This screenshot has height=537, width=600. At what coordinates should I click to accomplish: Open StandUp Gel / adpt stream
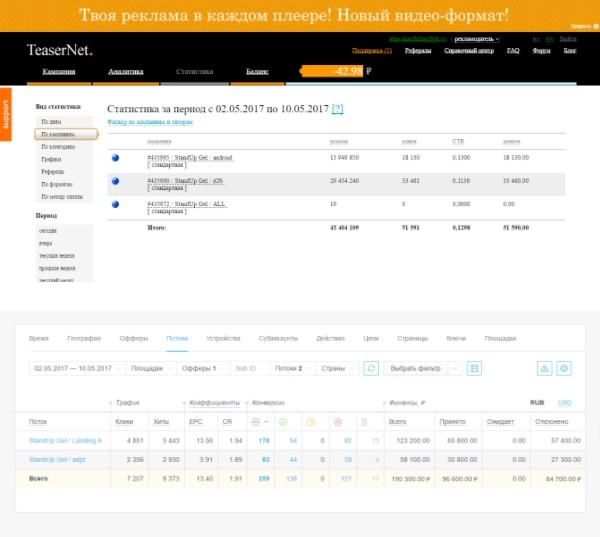click(57, 459)
